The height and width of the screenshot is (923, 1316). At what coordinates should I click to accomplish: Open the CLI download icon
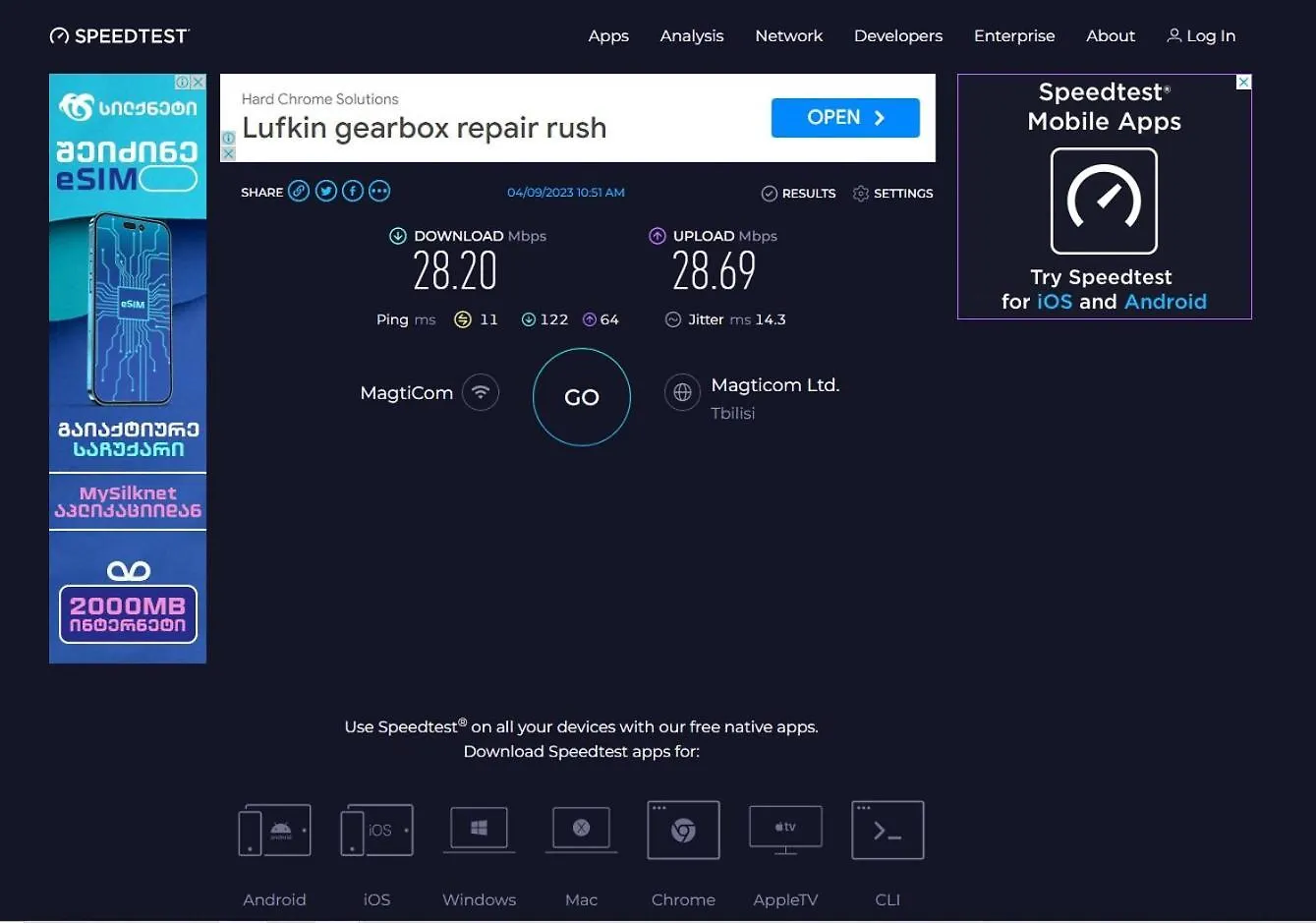tap(887, 831)
